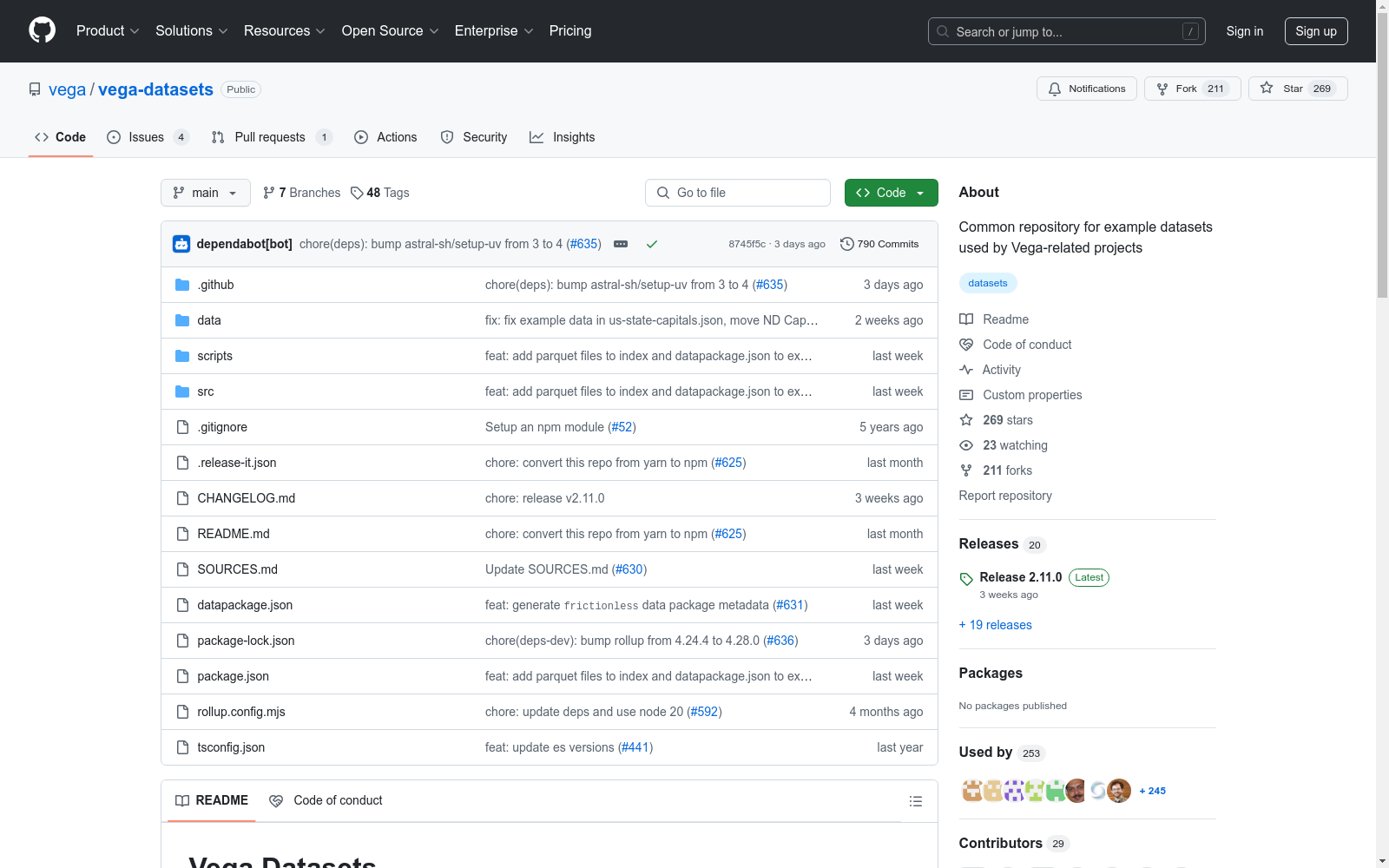Star the vega-datasets repository
The height and width of the screenshot is (868, 1389).
pyautogui.click(x=1298, y=89)
